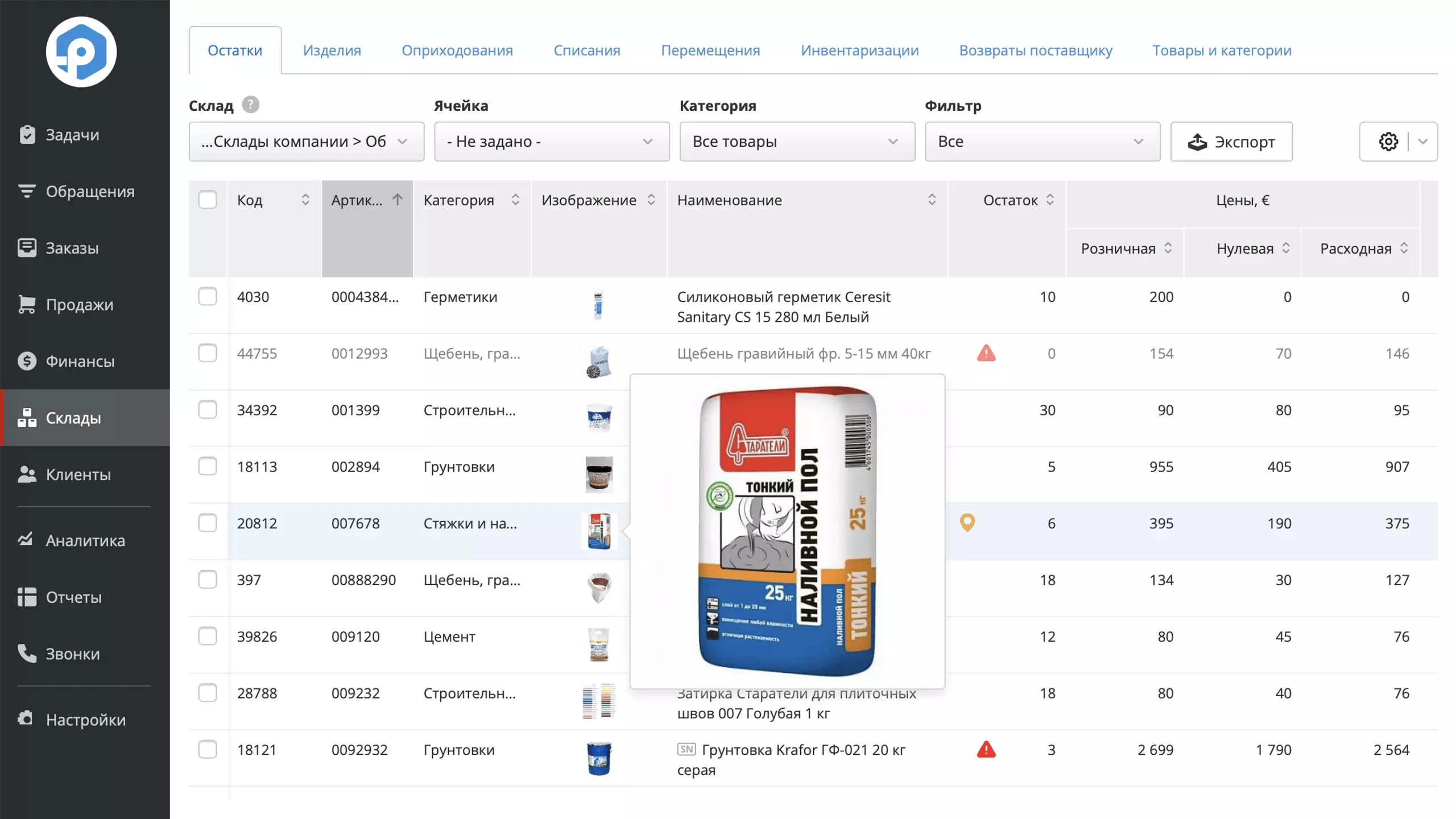
Task: Check the row with code 18113
Action: [x=208, y=466]
